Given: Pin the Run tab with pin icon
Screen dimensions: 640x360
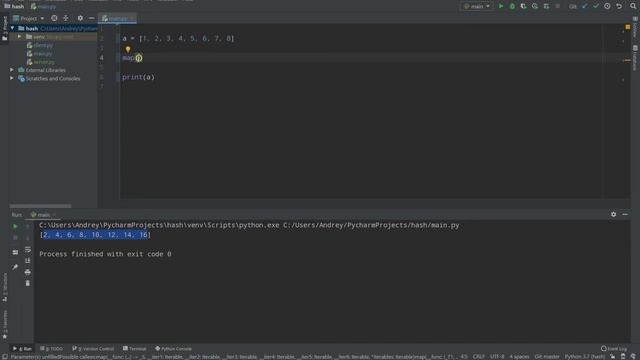Looking at the screenshot, I should (x=15, y=267).
